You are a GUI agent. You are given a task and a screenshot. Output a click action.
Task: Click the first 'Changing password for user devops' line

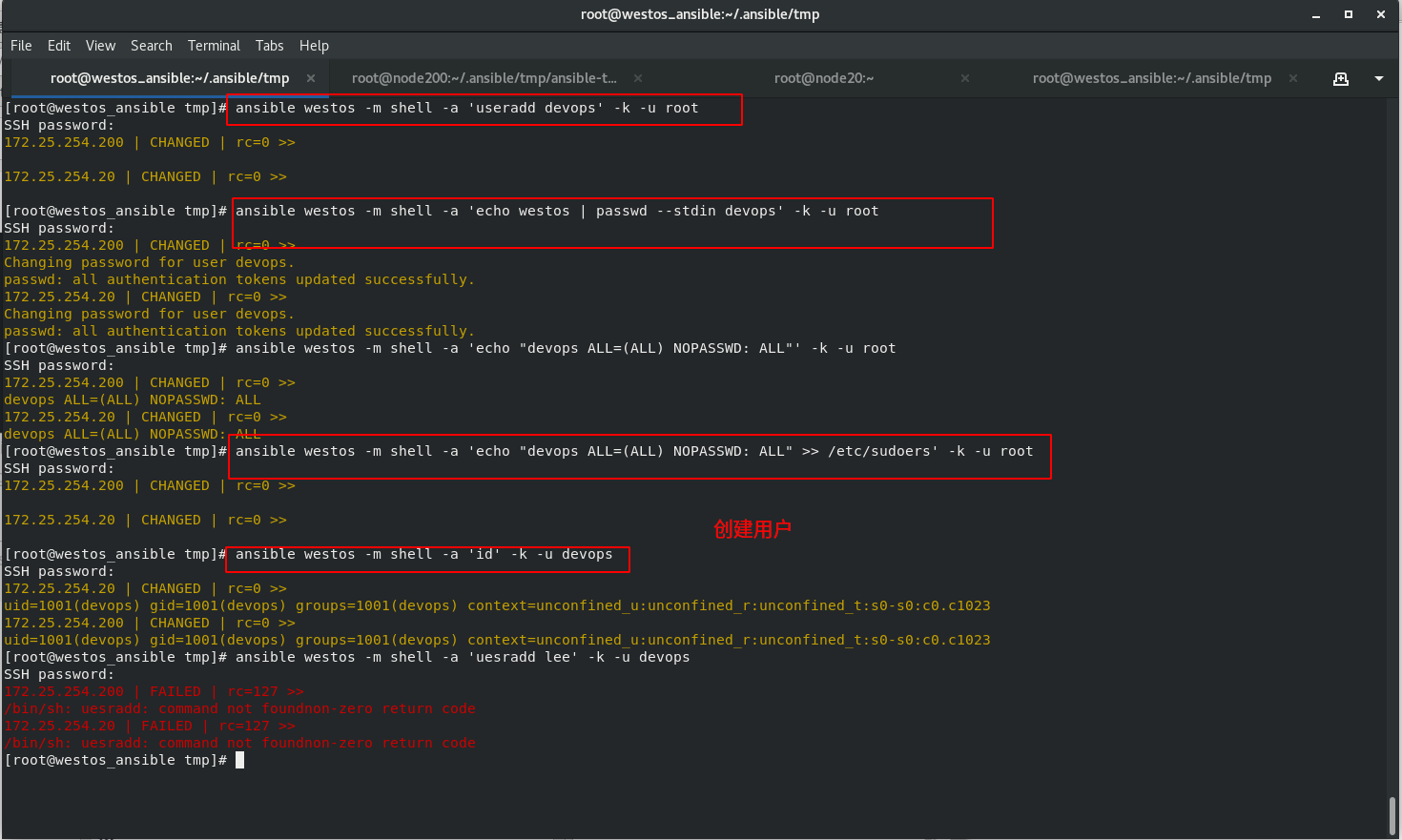pyautogui.click(x=149, y=262)
